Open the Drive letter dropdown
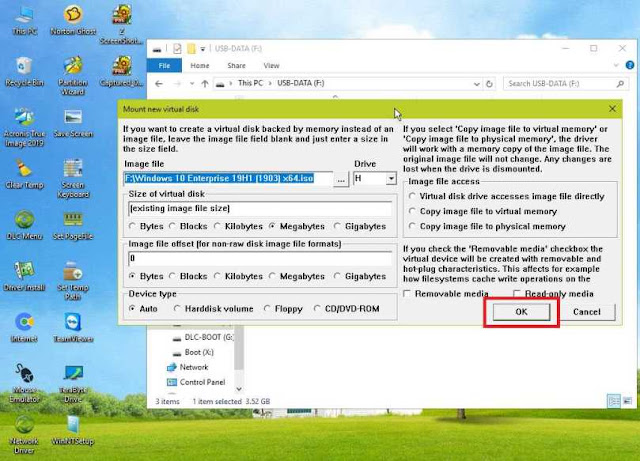The width and height of the screenshot is (640, 461). (x=391, y=178)
